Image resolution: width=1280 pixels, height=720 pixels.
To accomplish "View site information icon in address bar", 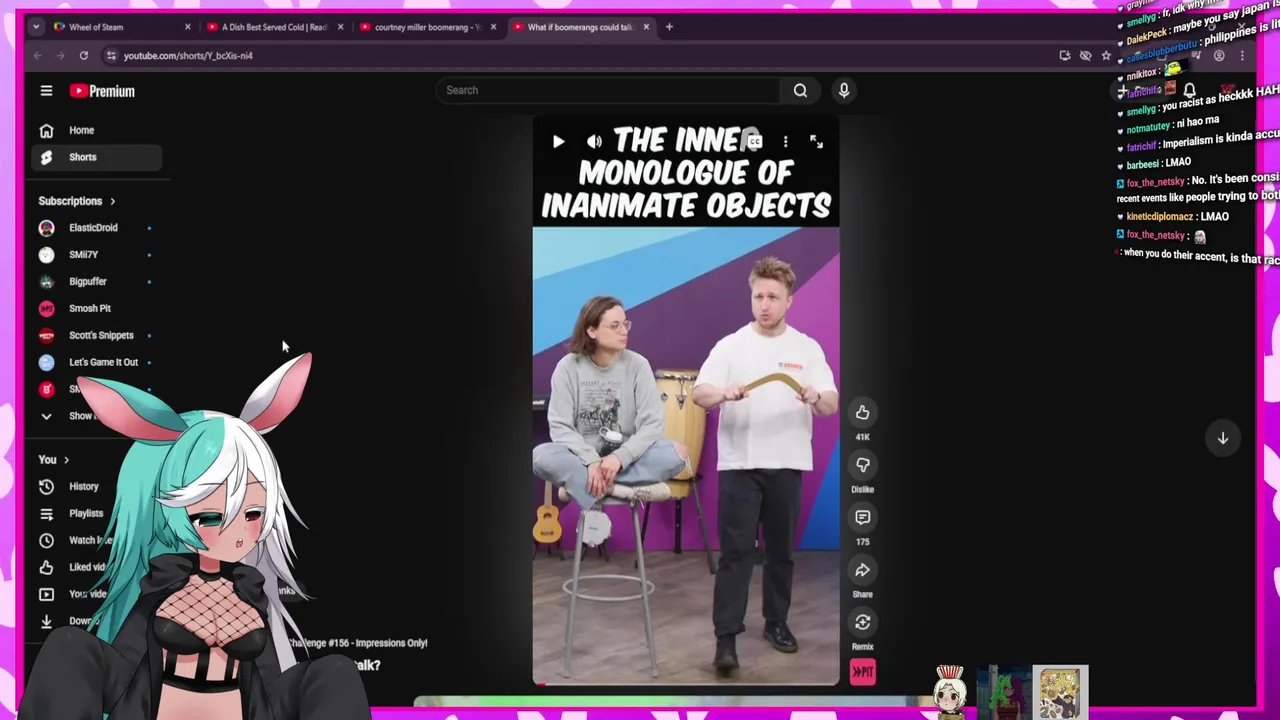I will click(x=112, y=56).
